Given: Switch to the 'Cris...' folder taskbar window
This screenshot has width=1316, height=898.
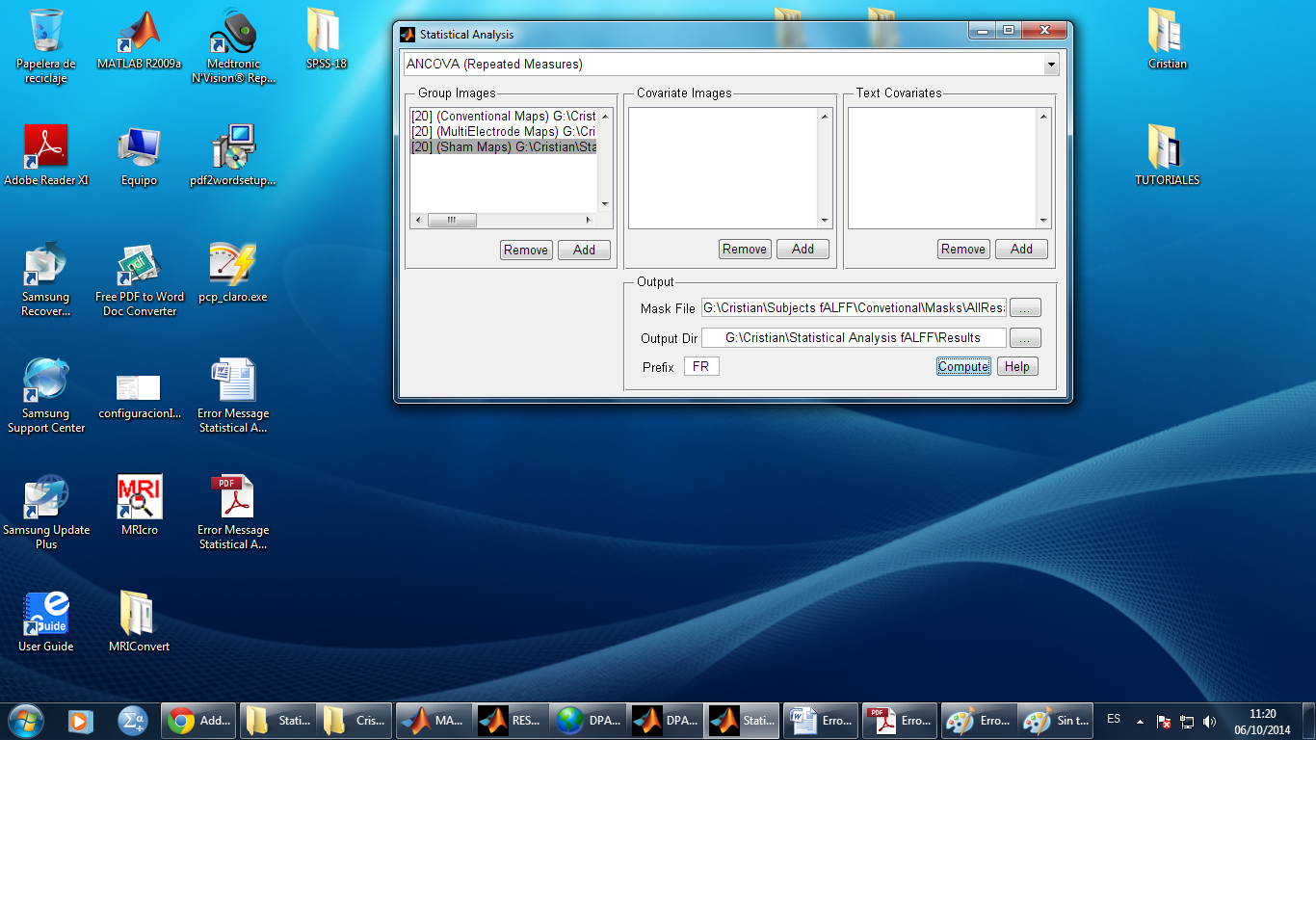Looking at the screenshot, I should (355, 721).
